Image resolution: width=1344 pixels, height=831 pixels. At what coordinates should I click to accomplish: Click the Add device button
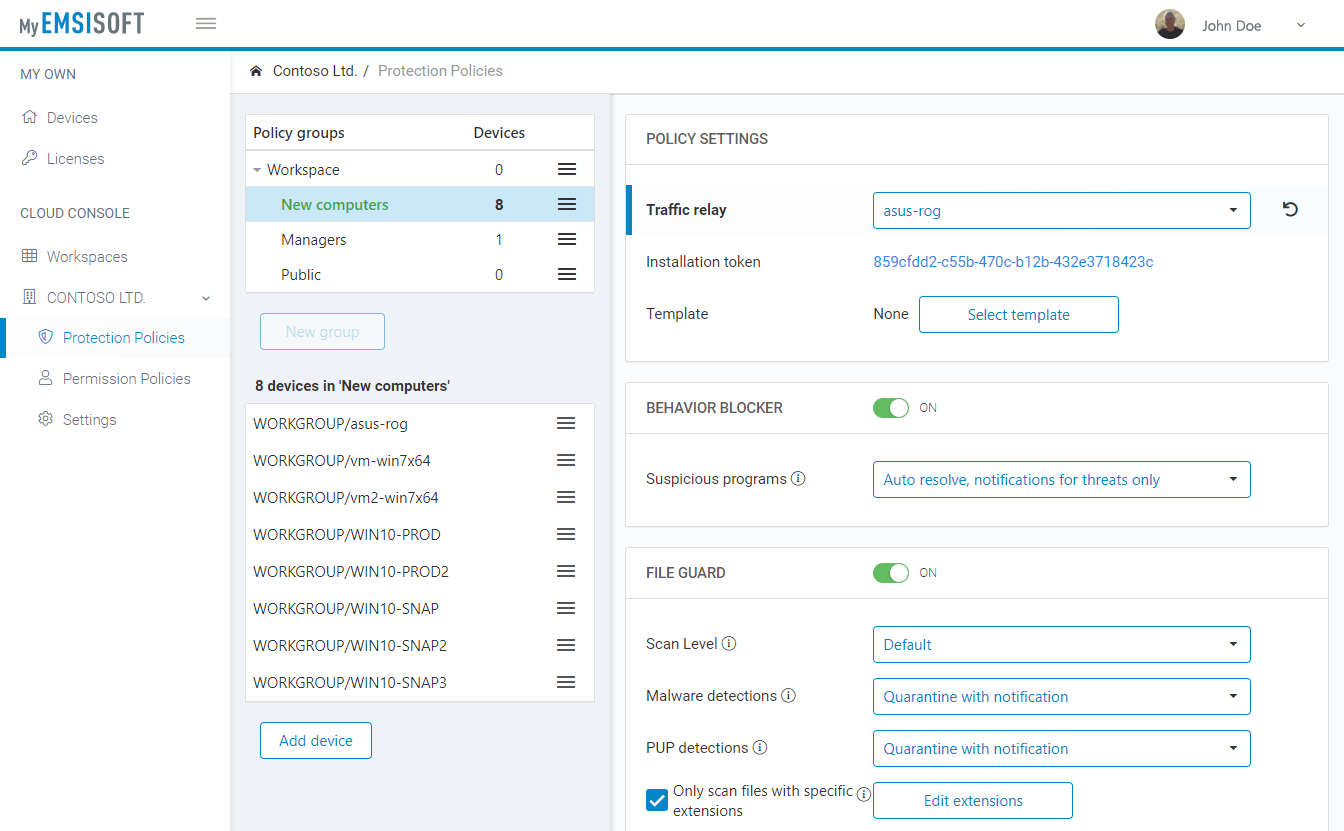(x=316, y=741)
